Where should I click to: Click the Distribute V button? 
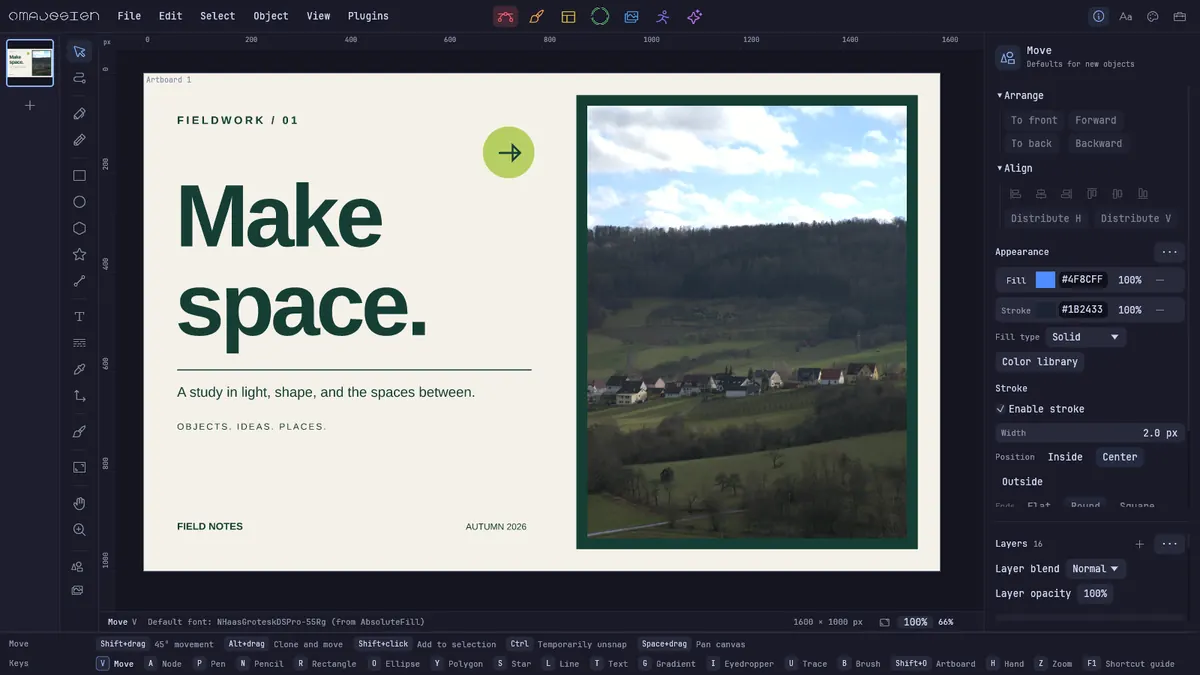[1136, 218]
